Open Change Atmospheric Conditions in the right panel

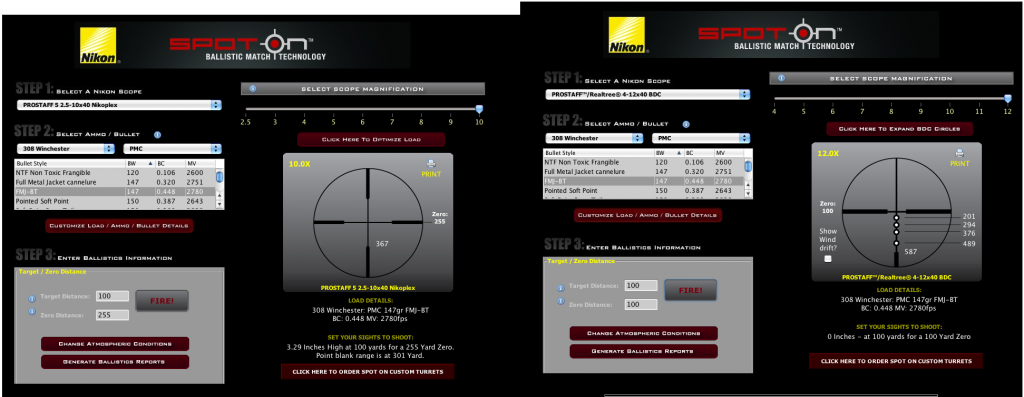pos(644,334)
